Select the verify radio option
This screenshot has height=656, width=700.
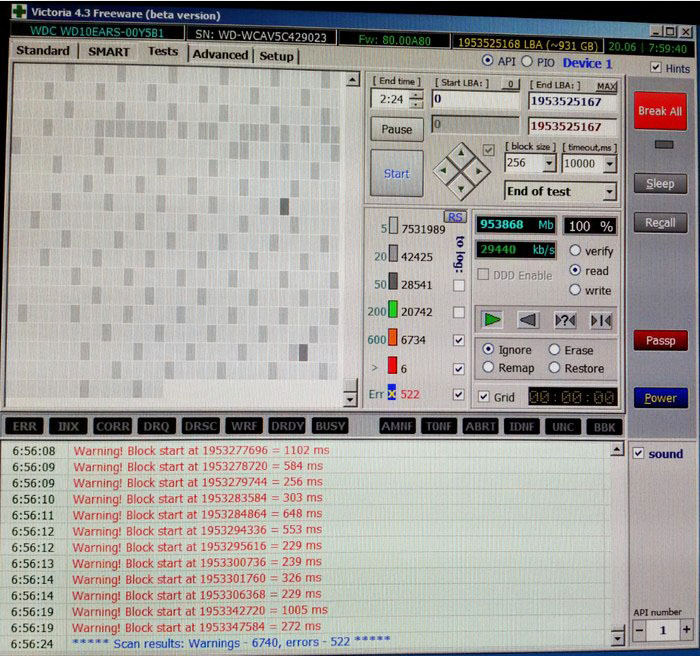576,251
